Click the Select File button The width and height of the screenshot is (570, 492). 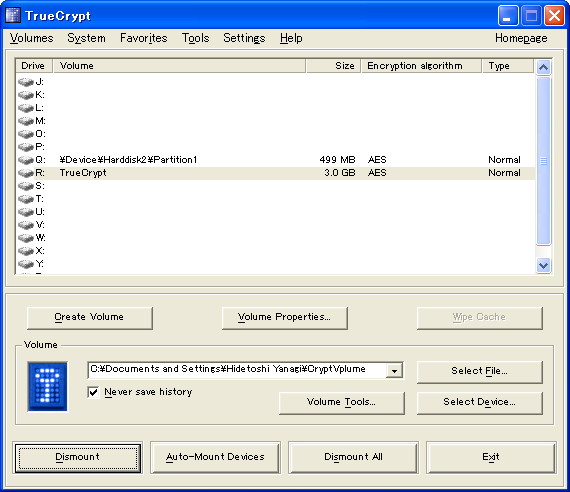[479, 372]
